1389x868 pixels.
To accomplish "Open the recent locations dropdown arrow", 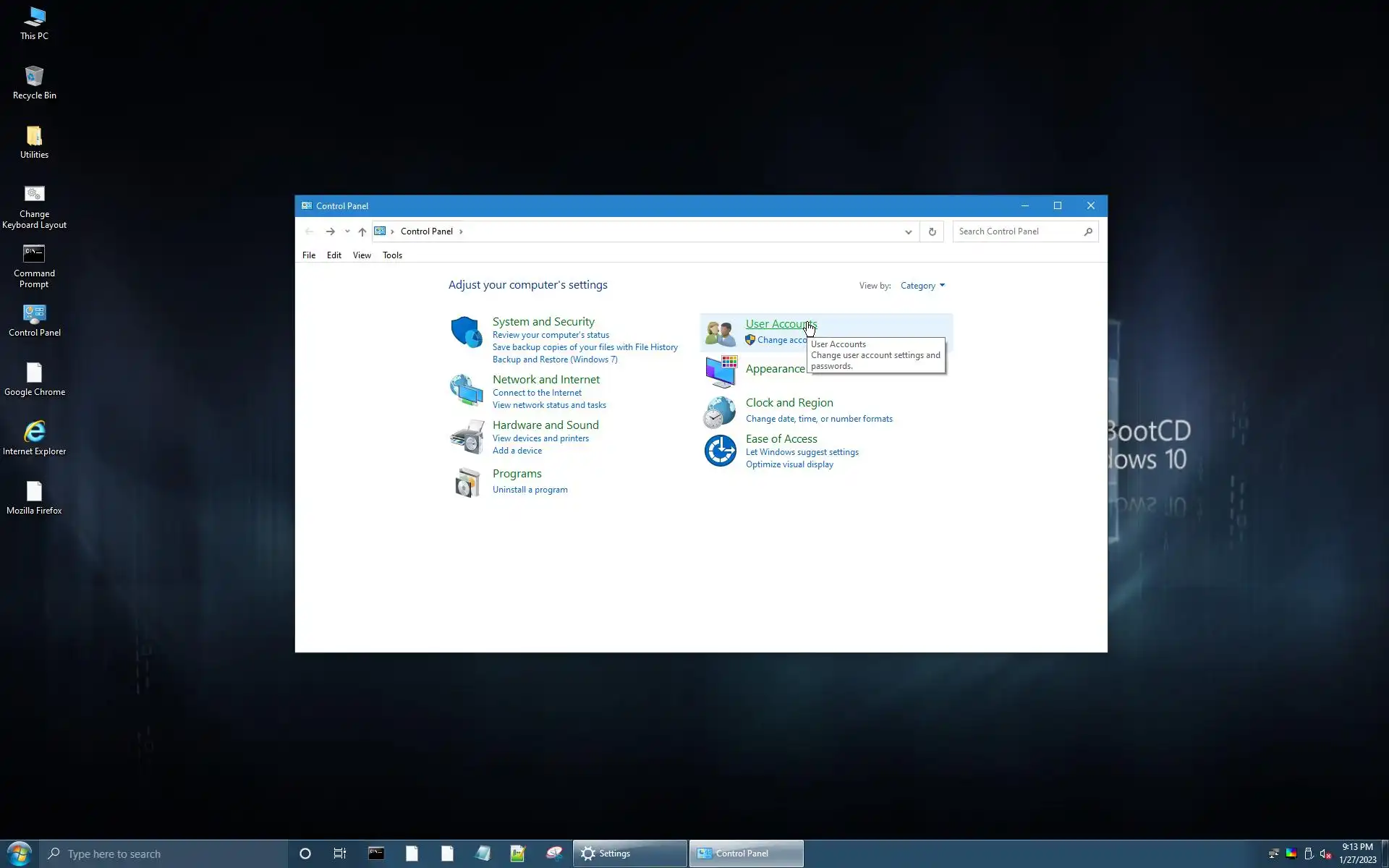I will pos(347,231).
